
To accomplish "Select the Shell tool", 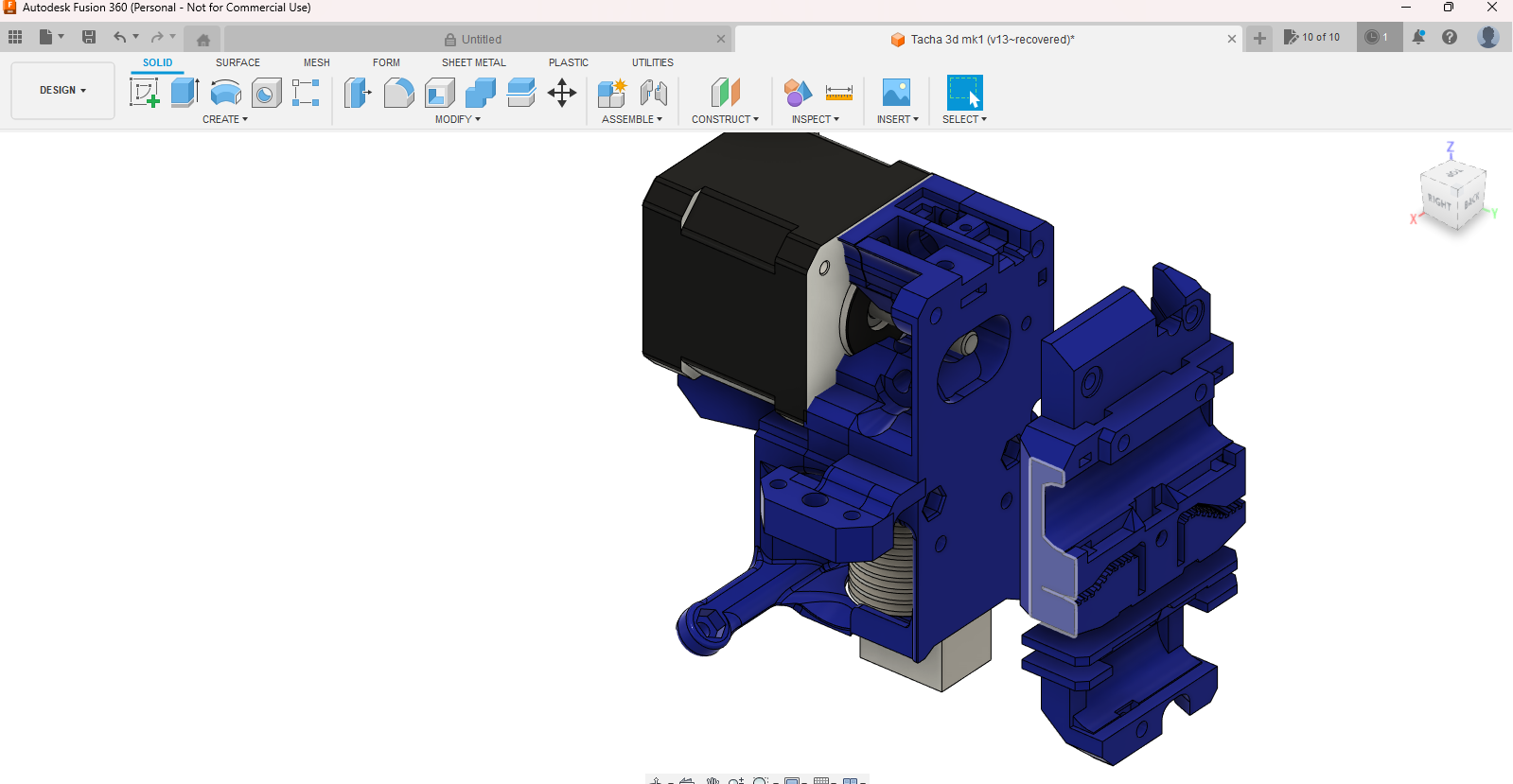I will (x=440, y=93).
